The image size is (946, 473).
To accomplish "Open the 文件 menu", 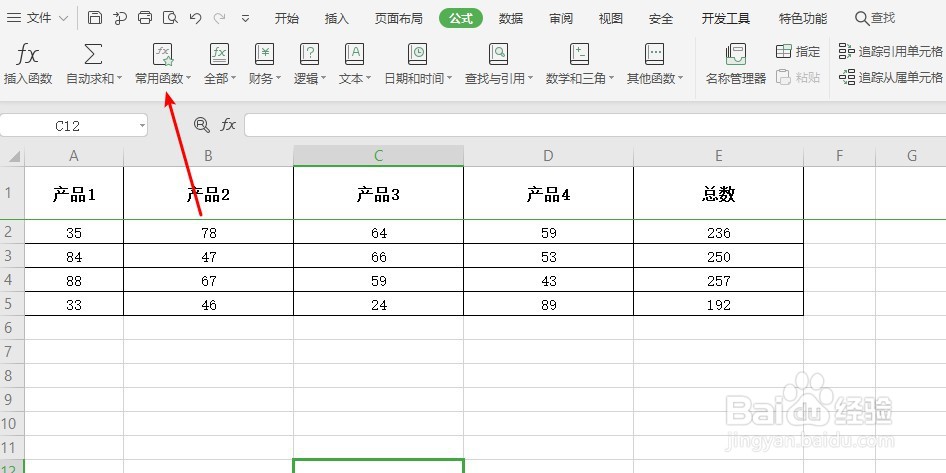I will [x=37, y=18].
